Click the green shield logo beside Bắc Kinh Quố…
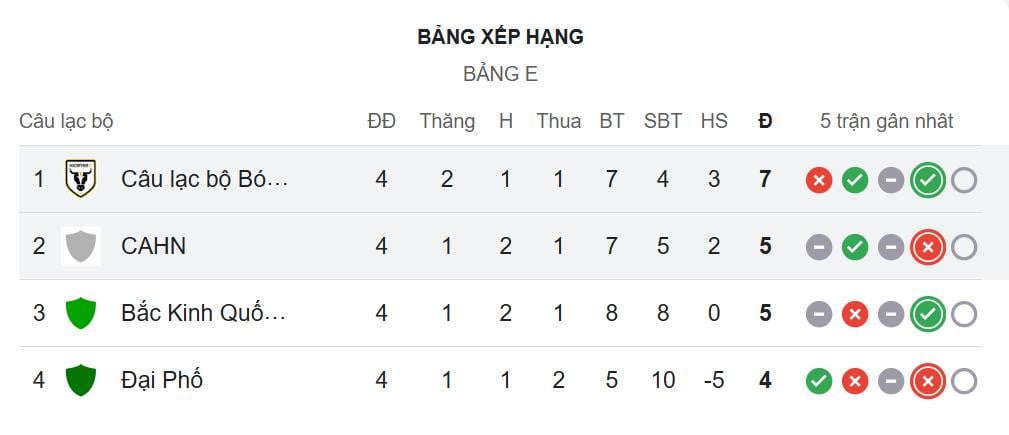The image size is (1009, 435). pyautogui.click(x=80, y=313)
